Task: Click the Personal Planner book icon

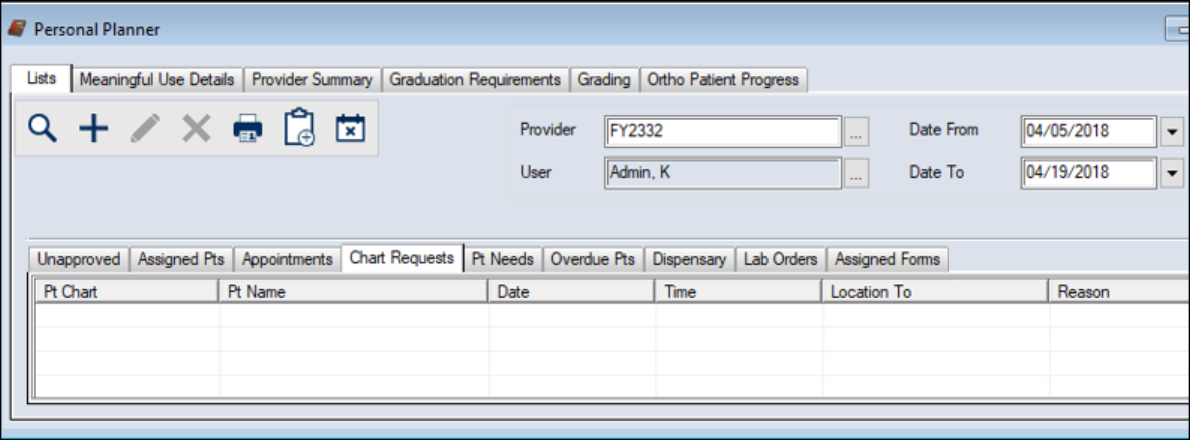Action: click(17, 29)
